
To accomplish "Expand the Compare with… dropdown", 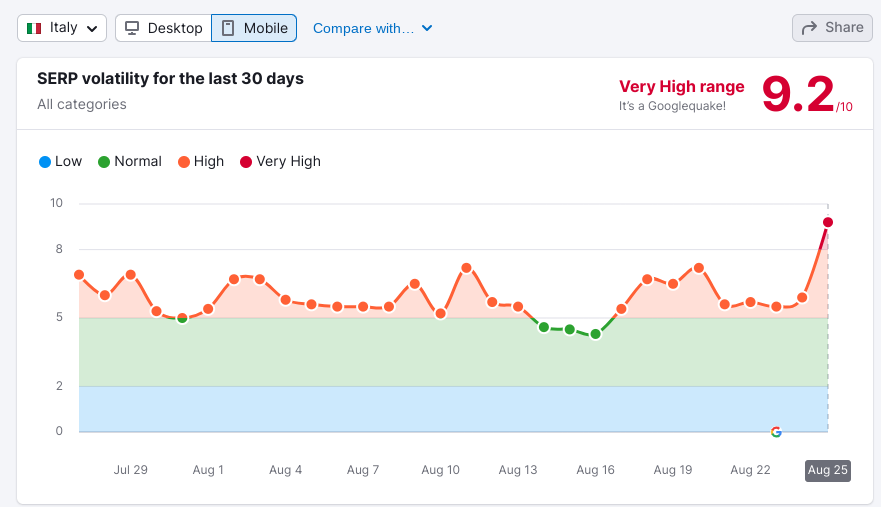I will pos(373,28).
